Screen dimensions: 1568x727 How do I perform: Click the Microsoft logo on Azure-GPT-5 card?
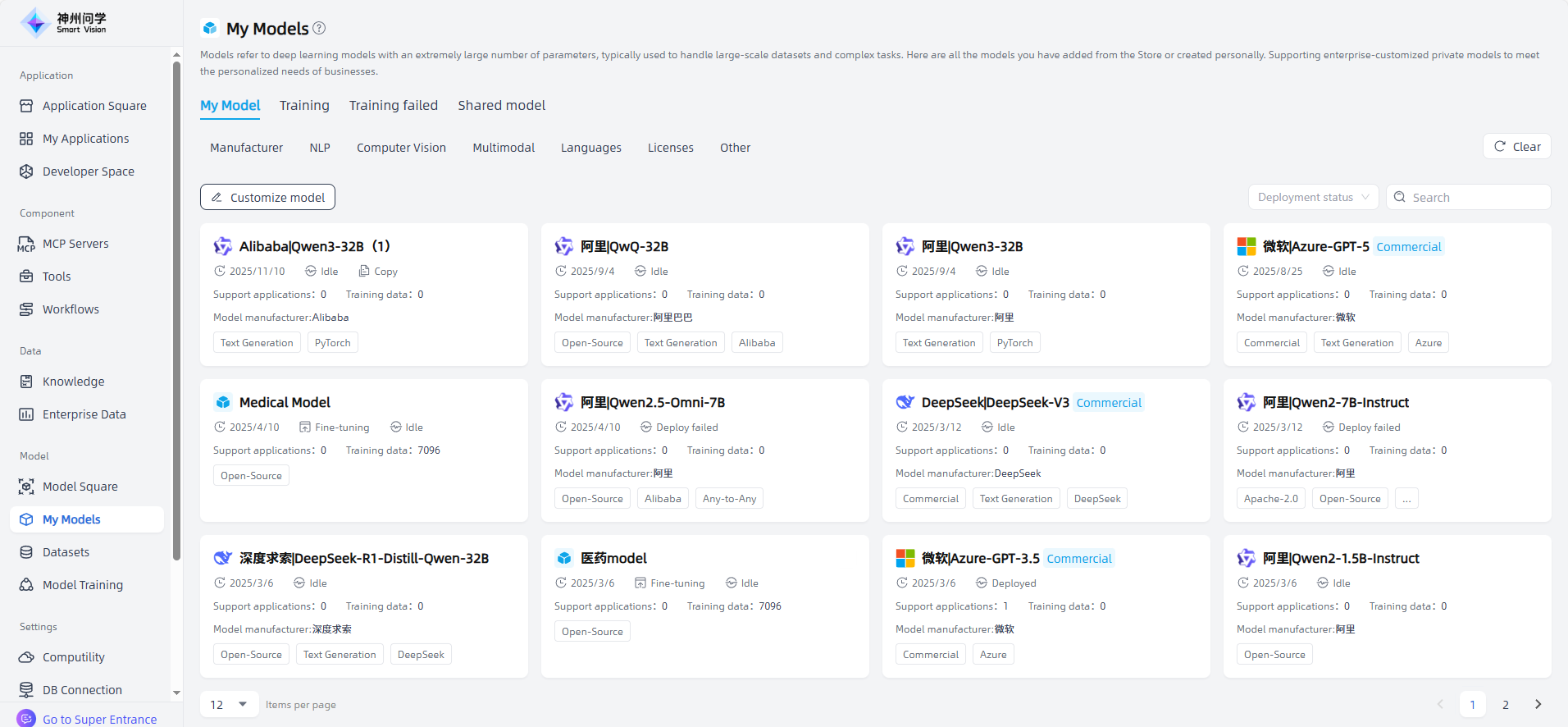click(1246, 246)
